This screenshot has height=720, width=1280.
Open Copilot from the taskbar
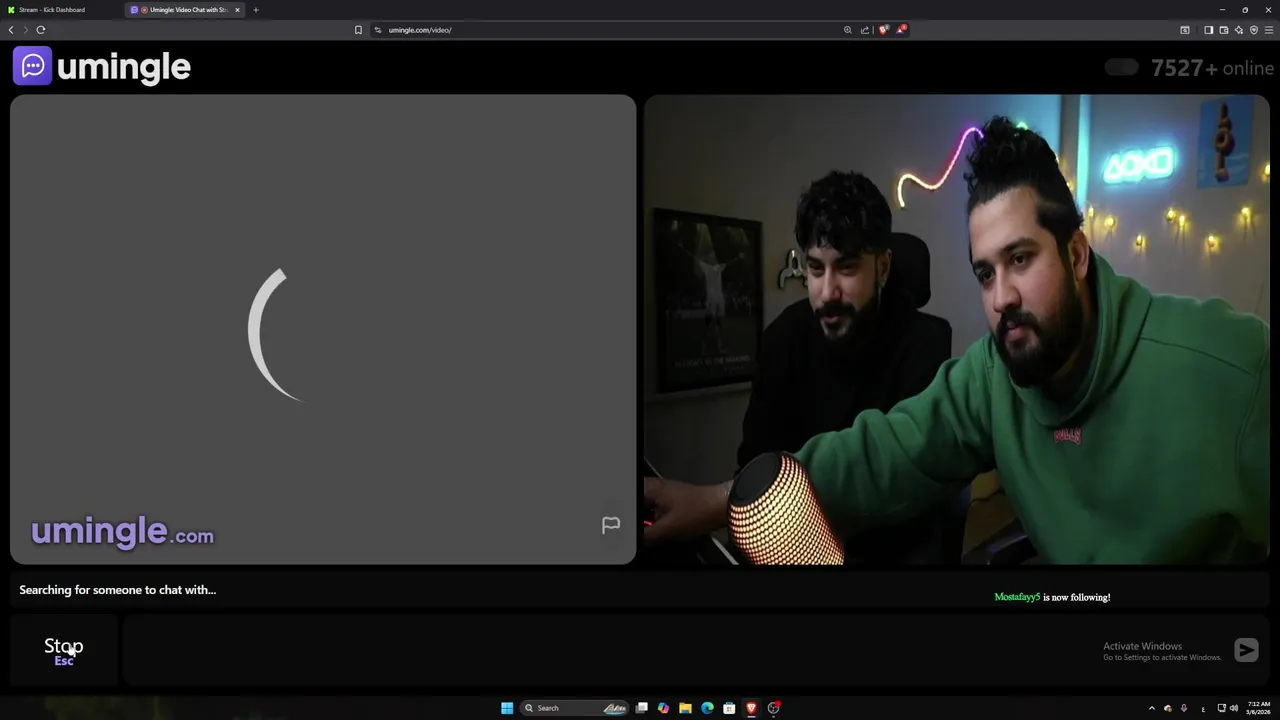(x=663, y=708)
